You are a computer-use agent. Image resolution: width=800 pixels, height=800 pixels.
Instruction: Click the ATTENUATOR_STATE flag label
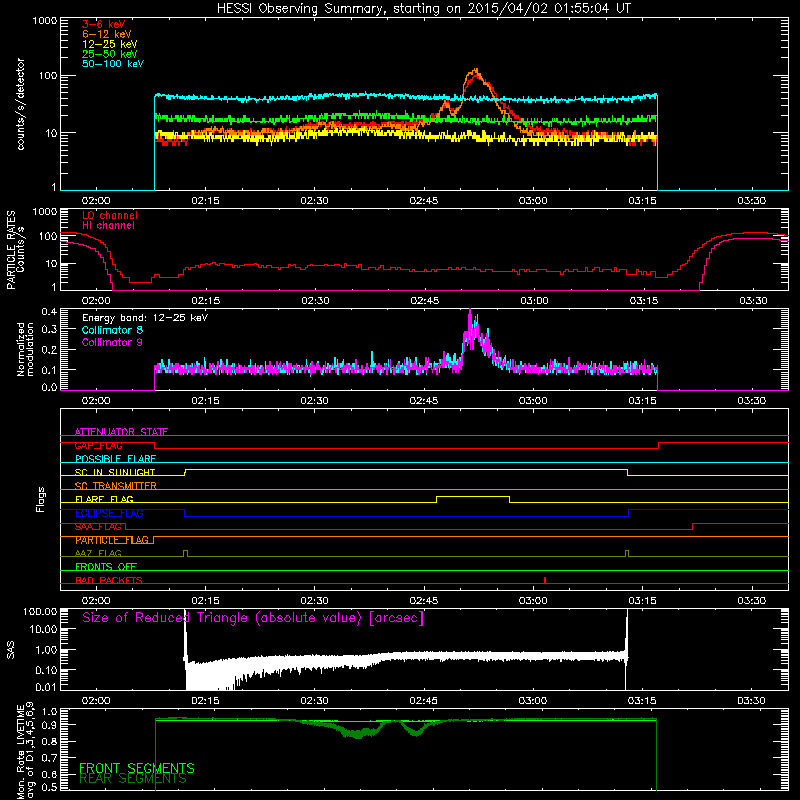pos(121,432)
